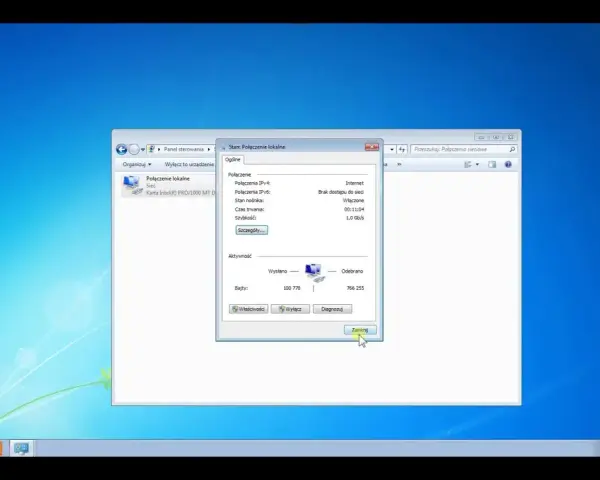600x480 pixels.
Task: Click the Połączenia IPv4 label
Action: 253,183
